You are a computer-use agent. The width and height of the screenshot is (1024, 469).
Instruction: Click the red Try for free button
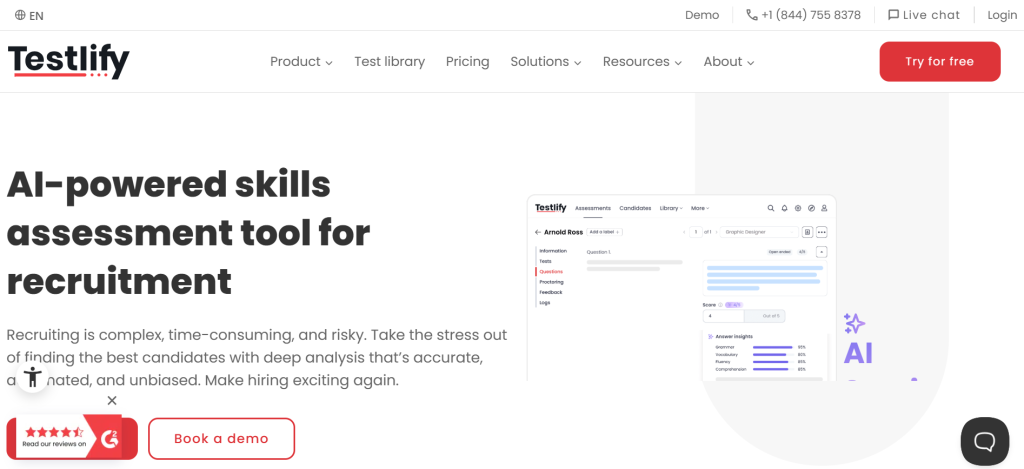coord(940,61)
